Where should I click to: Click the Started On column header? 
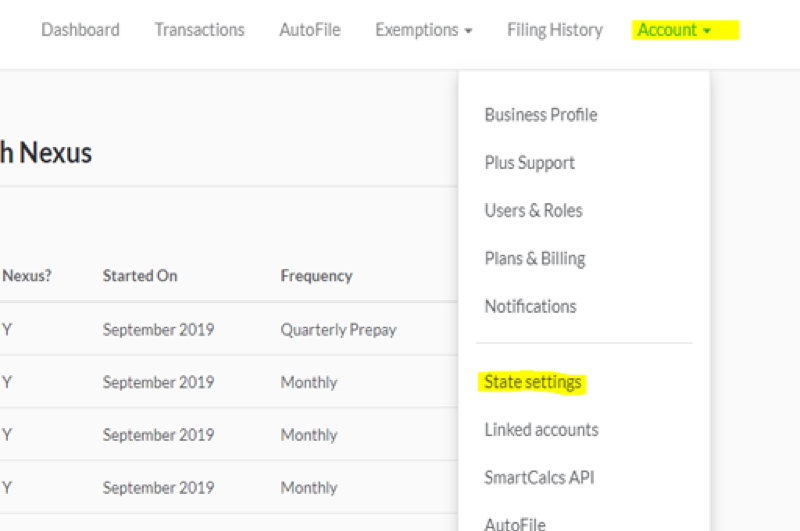(140, 276)
